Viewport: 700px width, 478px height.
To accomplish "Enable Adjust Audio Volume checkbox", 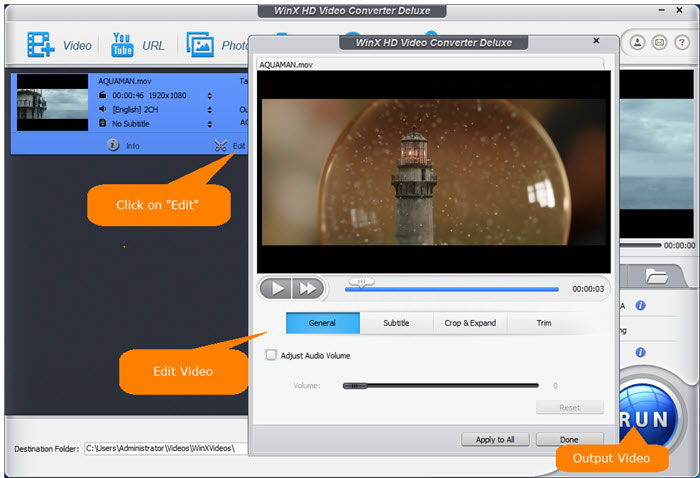I will click(x=271, y=355).
